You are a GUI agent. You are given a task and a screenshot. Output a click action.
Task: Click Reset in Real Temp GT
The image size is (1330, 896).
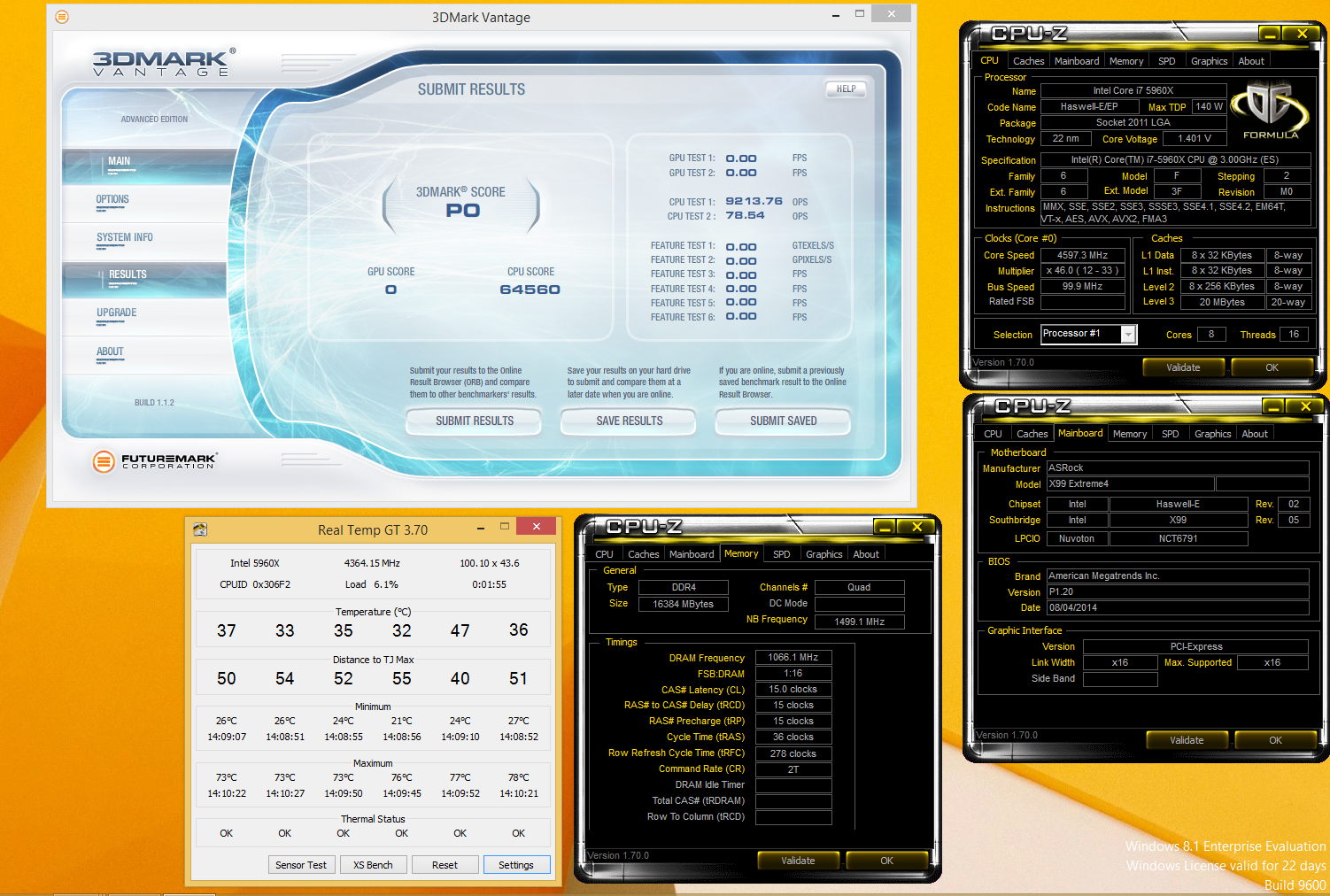(445, 865)
